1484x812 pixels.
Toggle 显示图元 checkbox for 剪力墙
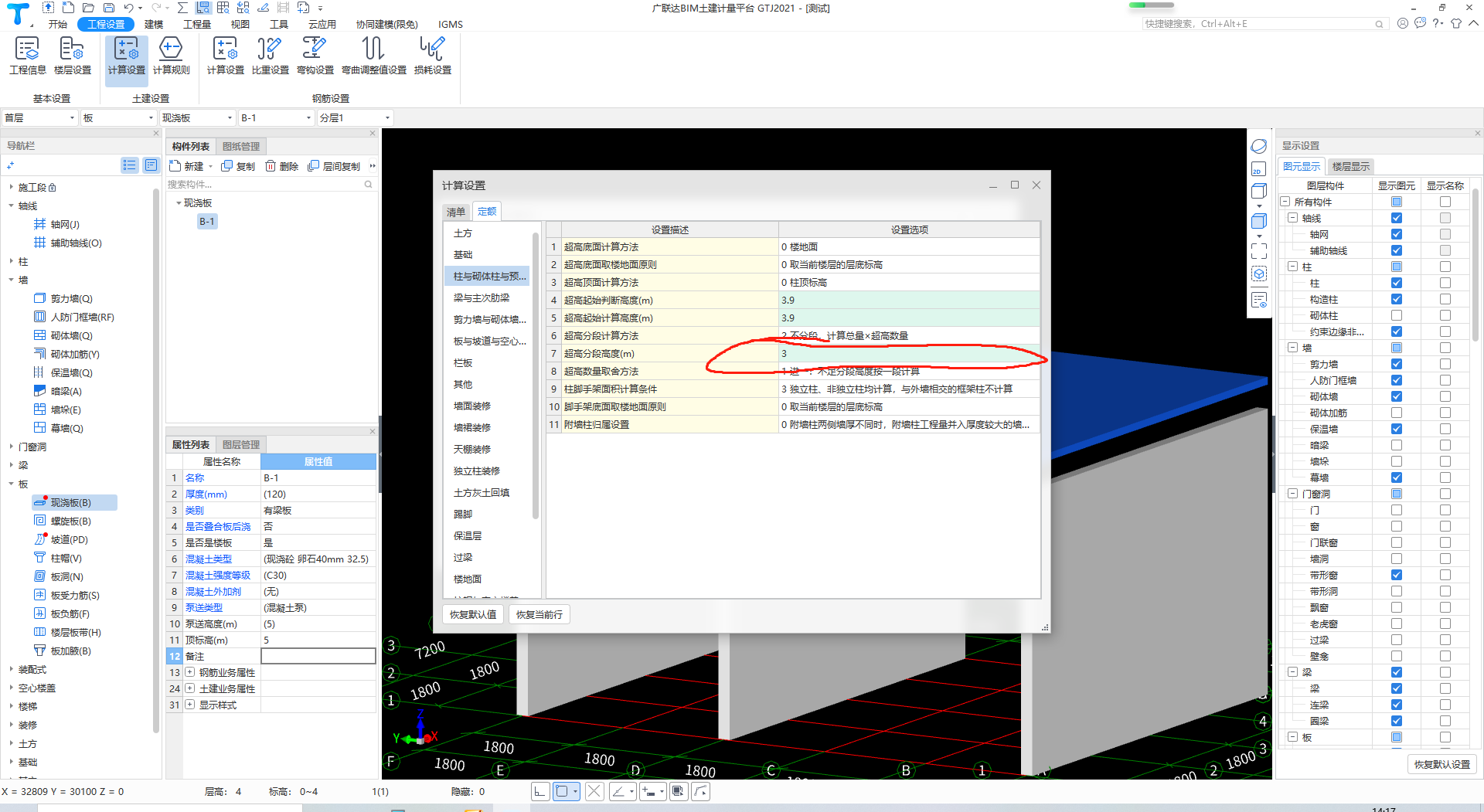[1397, 364]
